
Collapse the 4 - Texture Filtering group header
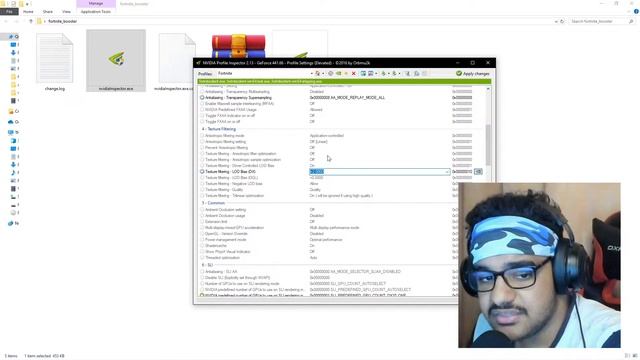click(219, 129)
